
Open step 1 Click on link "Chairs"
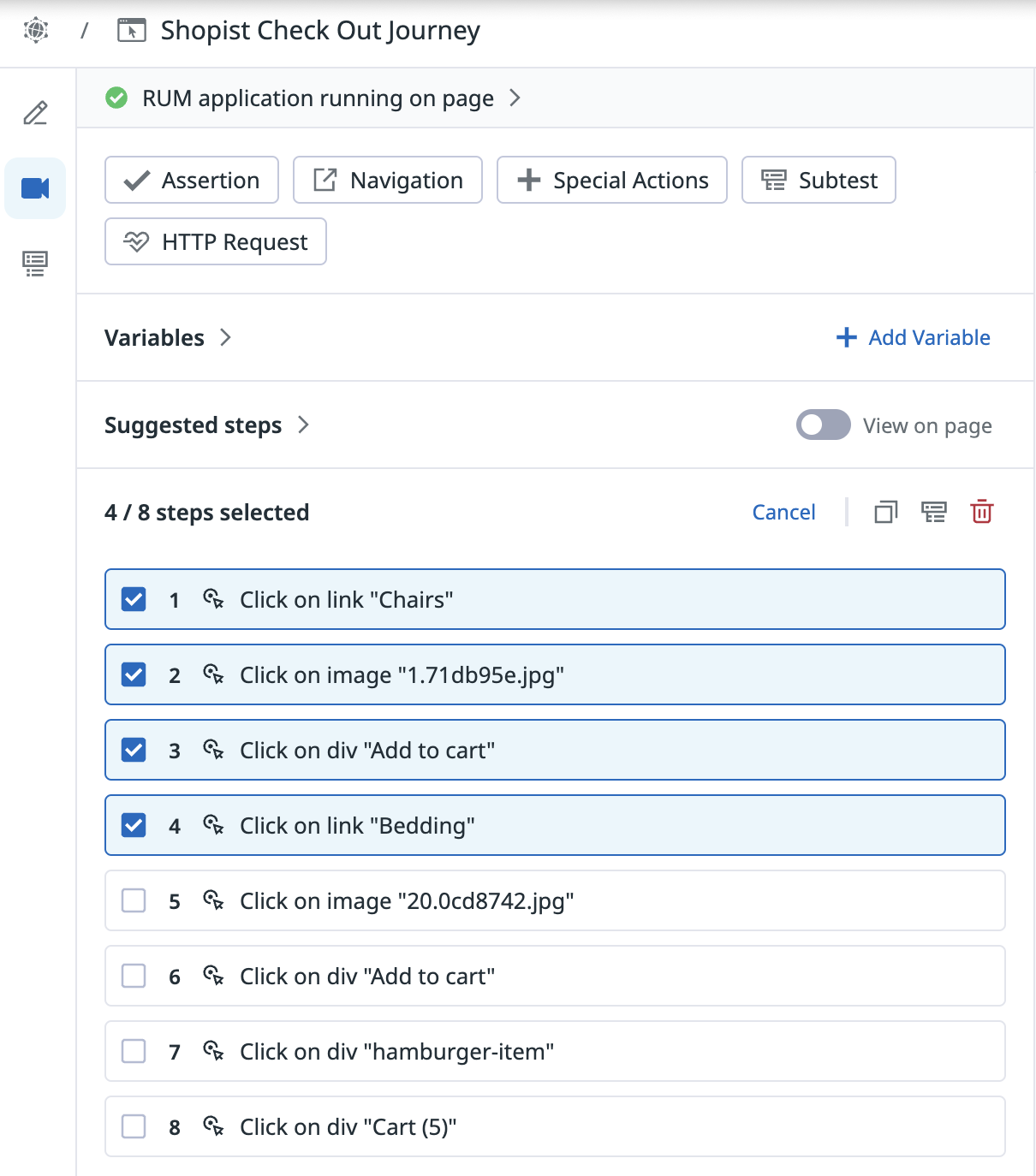(x=555, y=599)
